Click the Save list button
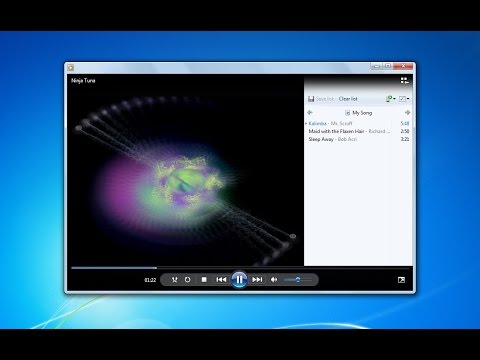 [320, 99]
